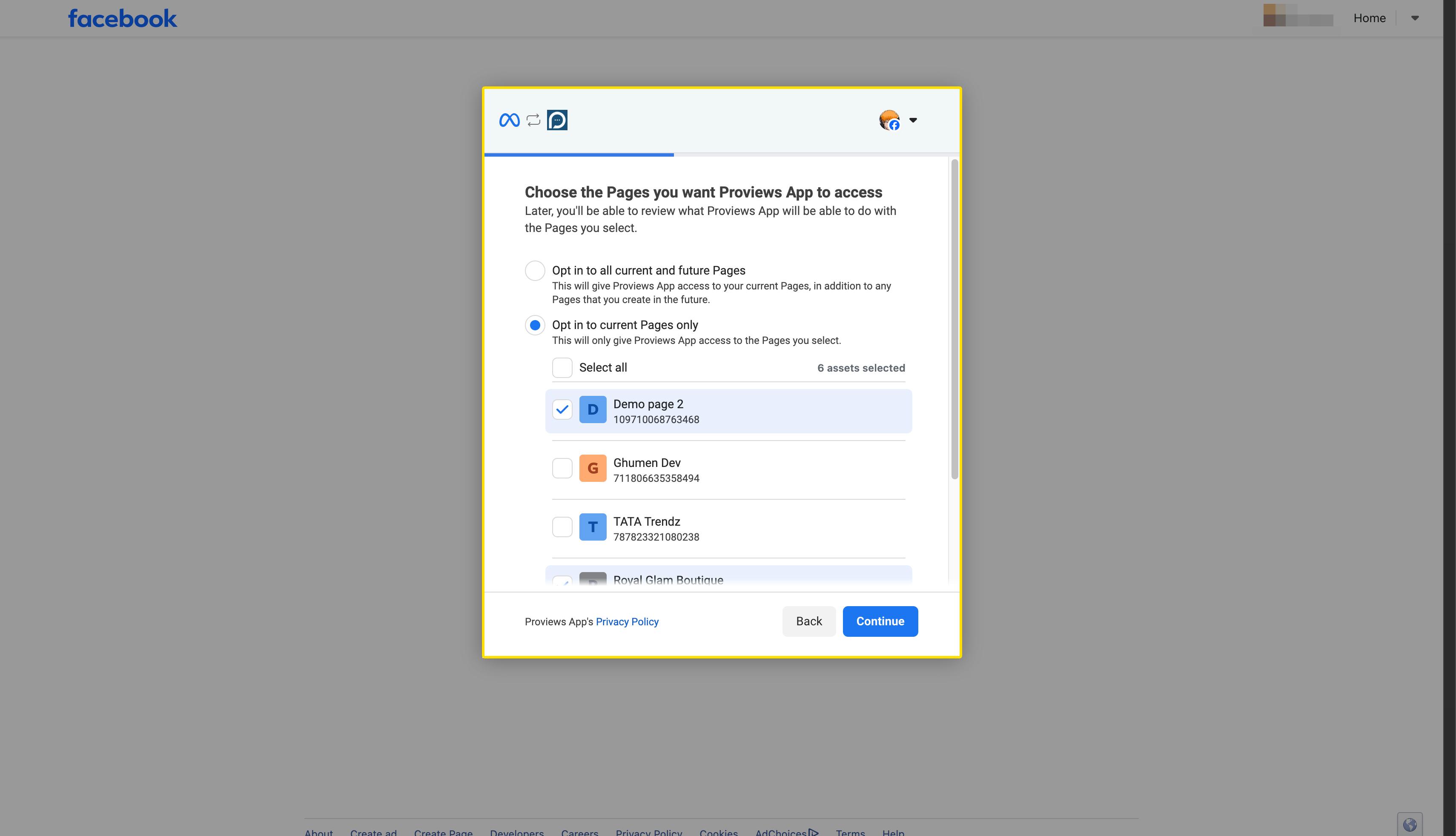The width and height of the screenshot is (1456, 836).
Task: Open the Home menu item
Action: [1369, 18]
